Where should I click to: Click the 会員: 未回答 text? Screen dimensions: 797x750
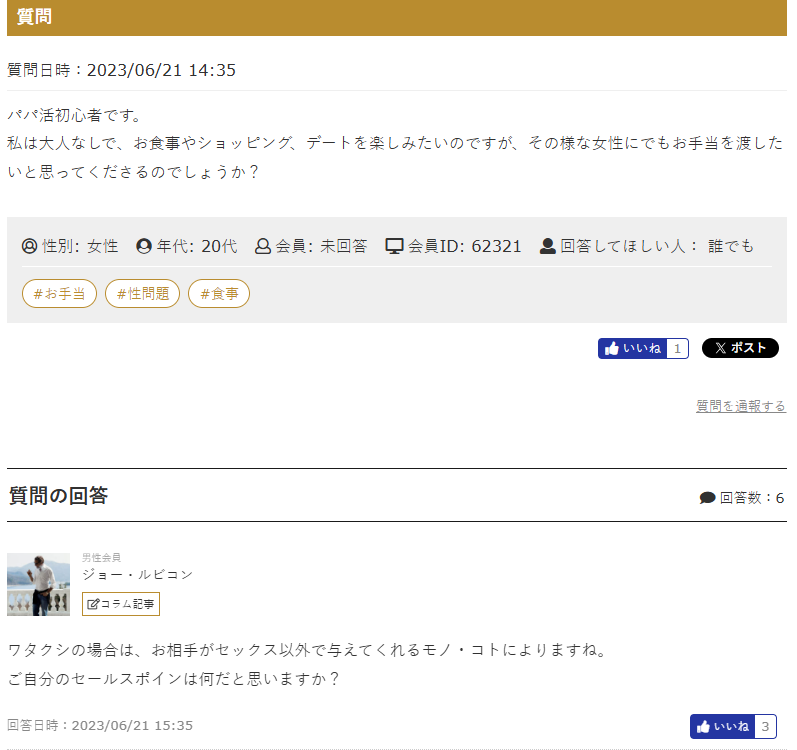click(x=321, y=246)
